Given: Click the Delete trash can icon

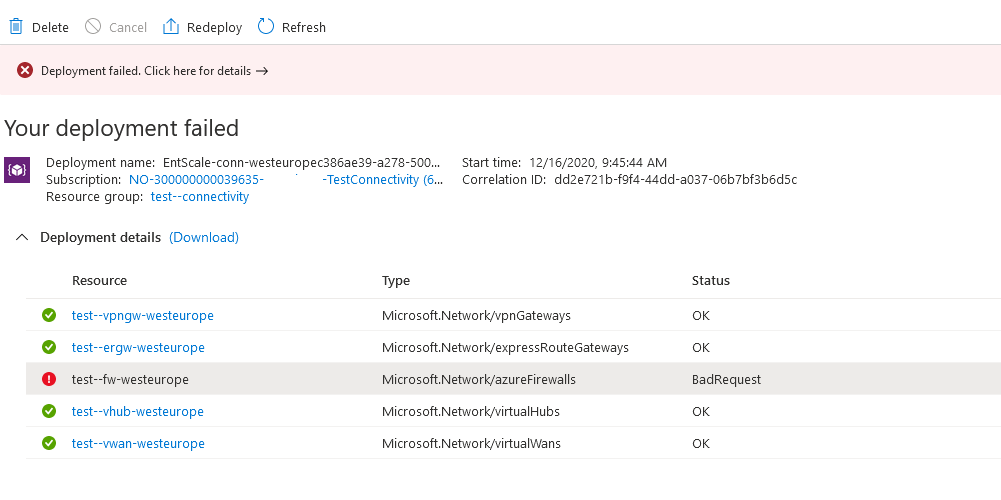Looking at the screenshot, I should (16, 27).
